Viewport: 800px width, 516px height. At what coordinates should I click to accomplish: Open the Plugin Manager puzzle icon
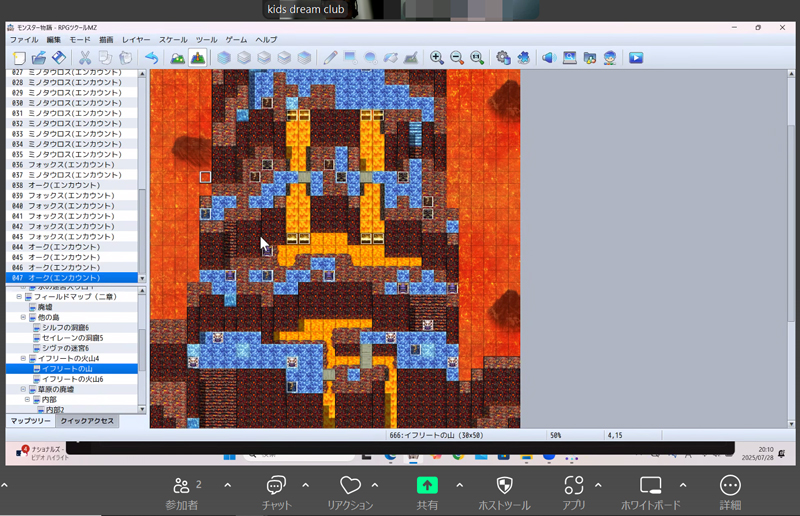pyautogui.click(x=523, y=58)
